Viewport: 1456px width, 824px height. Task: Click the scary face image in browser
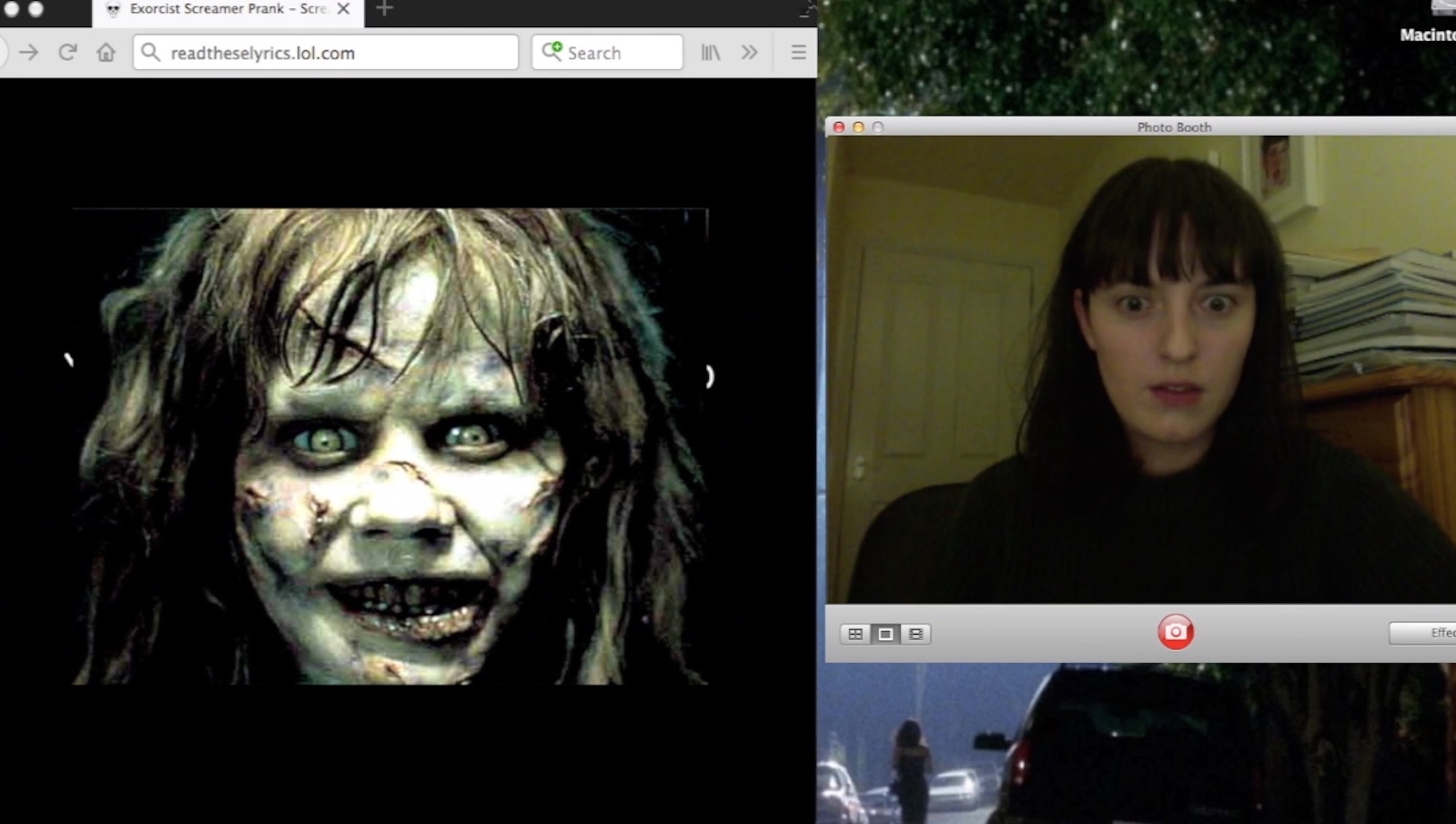389,446
